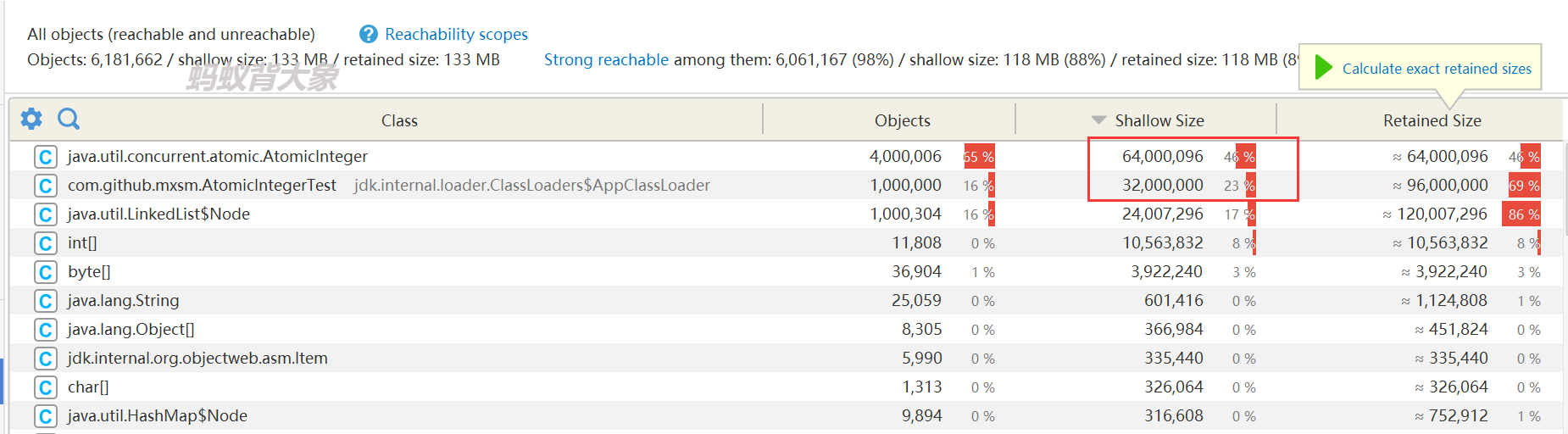Click Calculate exact retained sizes
The height and width of the screenshot is (434, 1568).
(x=1437, y=69)
